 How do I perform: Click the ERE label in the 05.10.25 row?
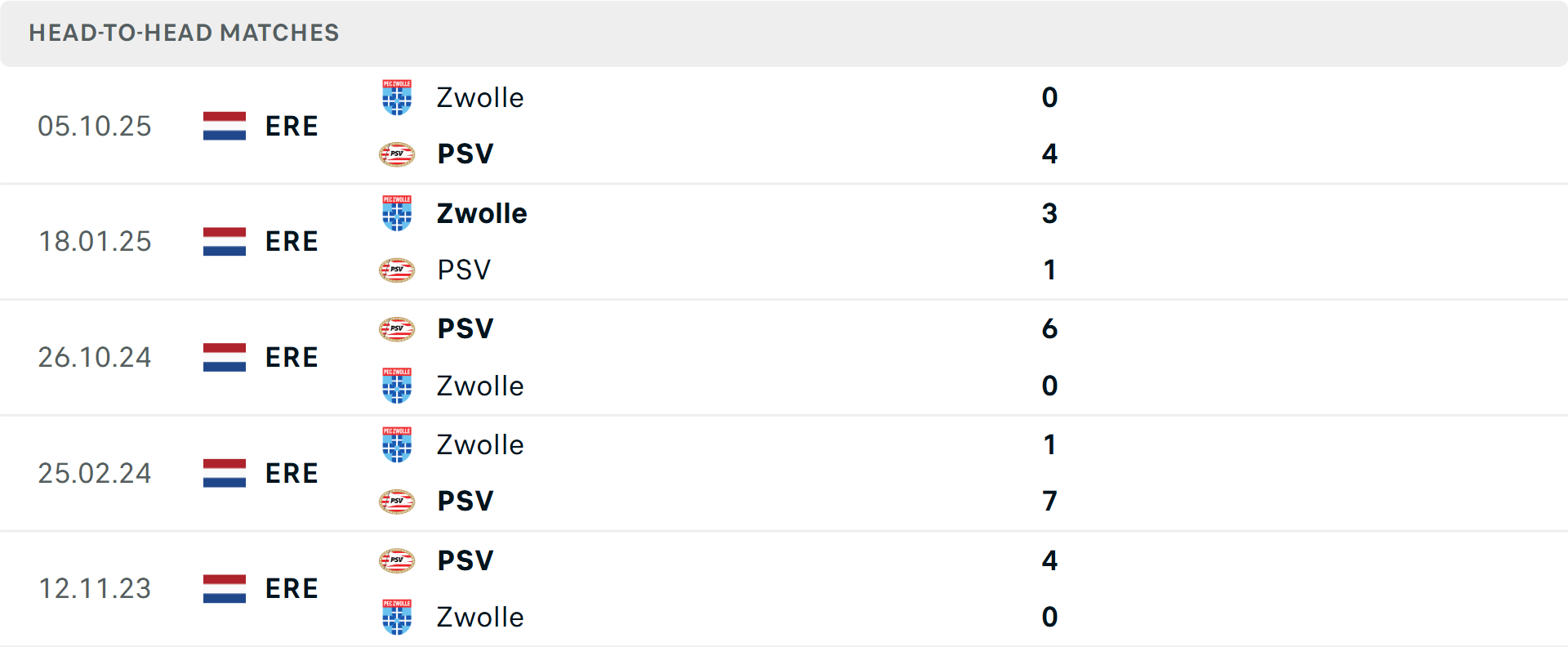(292, 126)
